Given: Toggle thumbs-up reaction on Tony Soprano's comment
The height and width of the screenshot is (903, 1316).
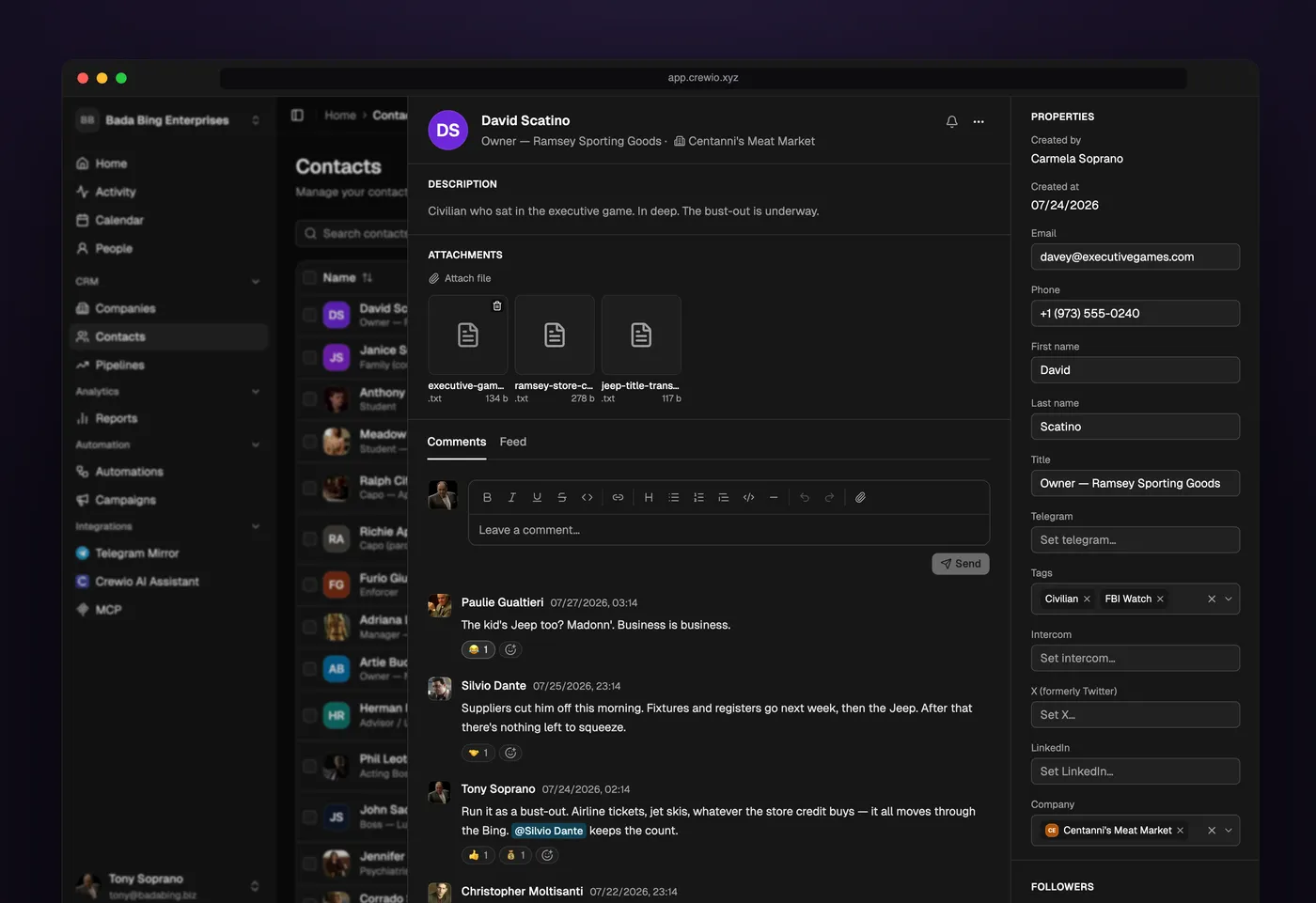Looking at the screenshot, I should click(478, 855).
